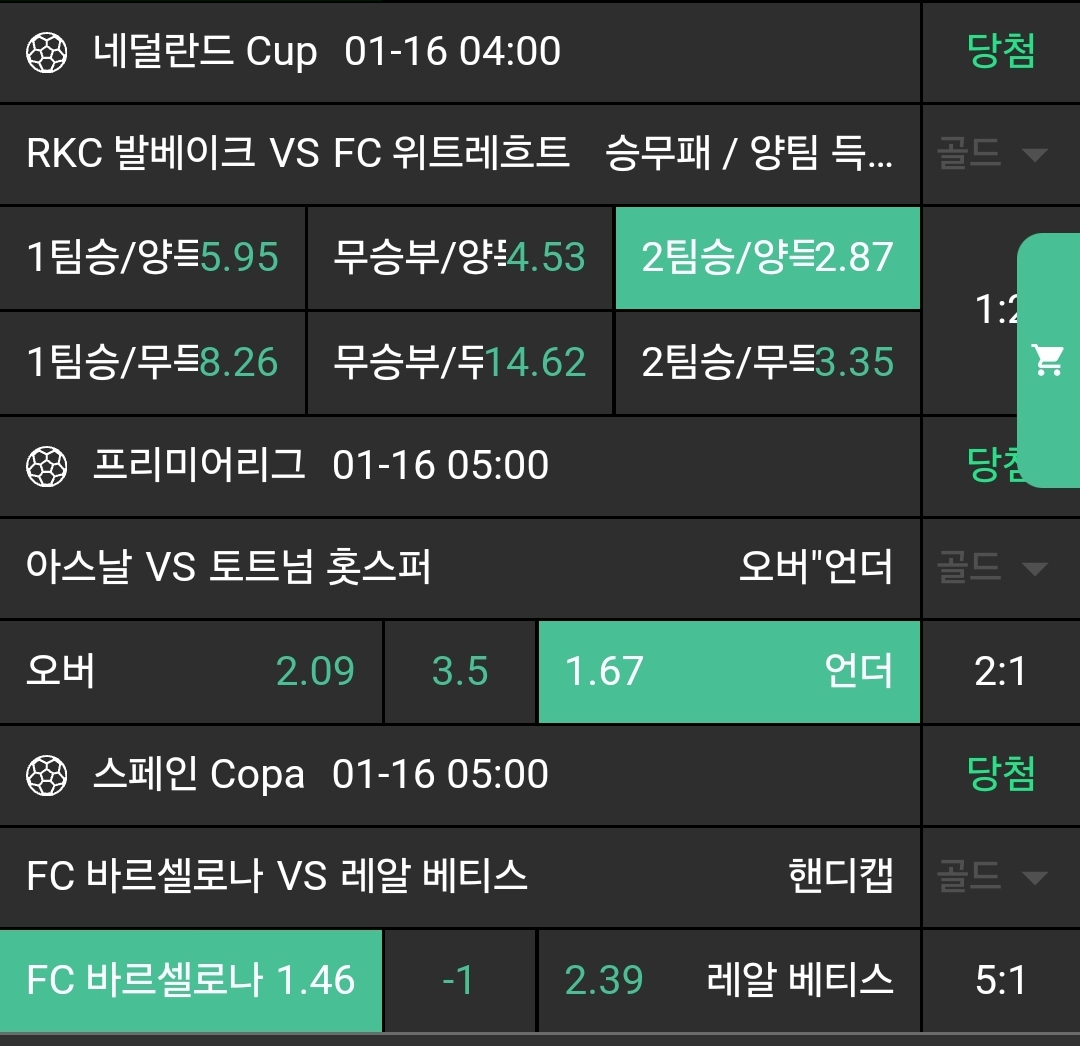
Task: Expand the 골드 dropdown for FC 바르셀로나 match
Action: click(992, 878)
